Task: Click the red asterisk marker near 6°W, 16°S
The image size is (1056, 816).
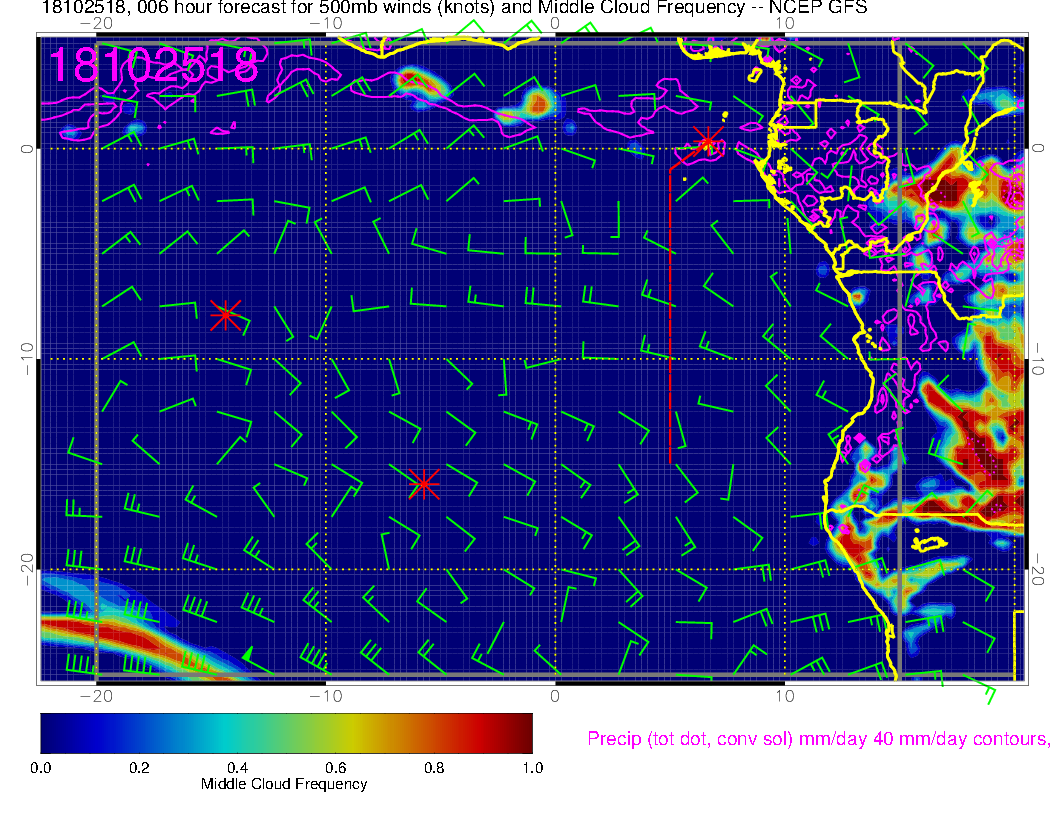Action: 423,484
